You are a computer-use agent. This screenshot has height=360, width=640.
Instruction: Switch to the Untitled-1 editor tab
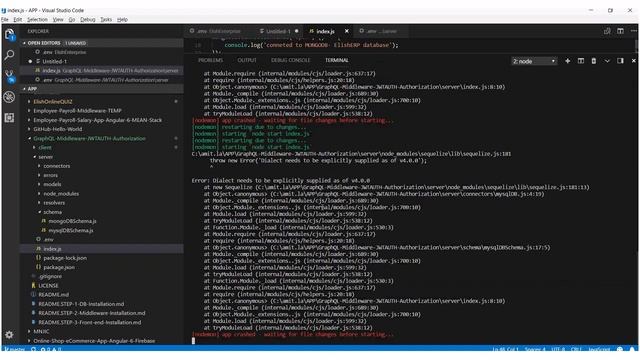click(278, 31)
